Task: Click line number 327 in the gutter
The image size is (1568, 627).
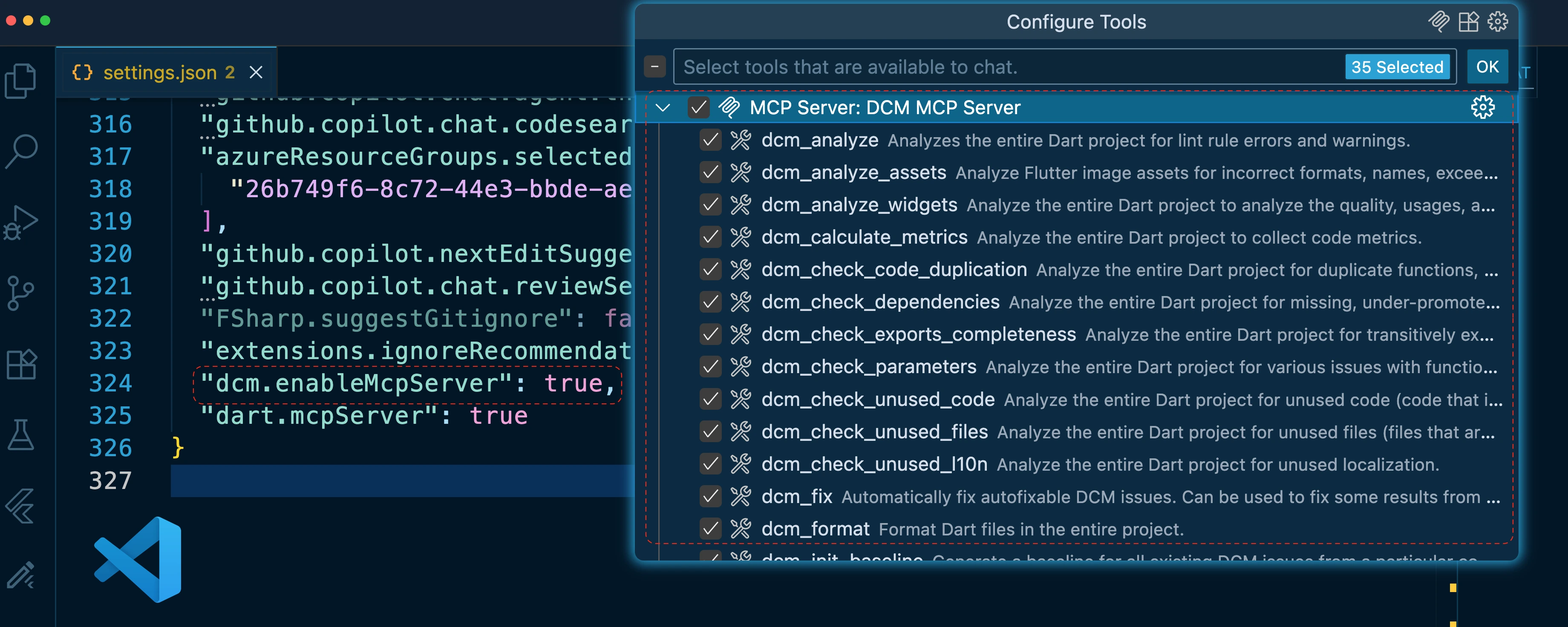Action: pos(110,481)
